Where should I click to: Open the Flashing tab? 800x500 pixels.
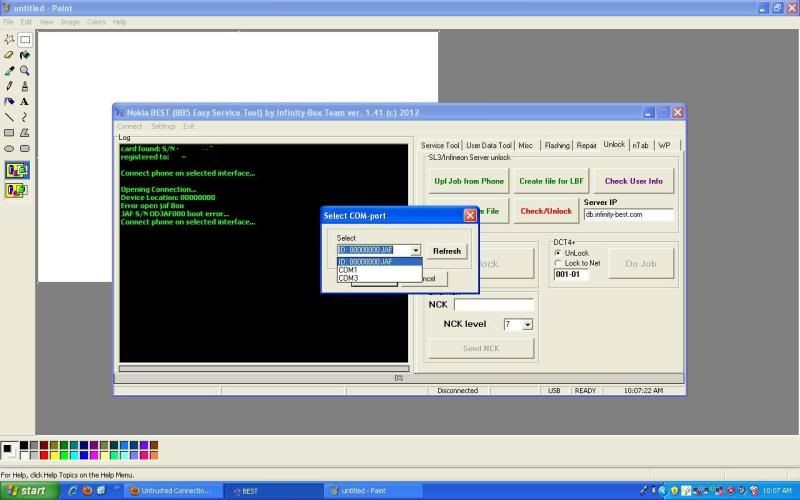pos(557,145)
